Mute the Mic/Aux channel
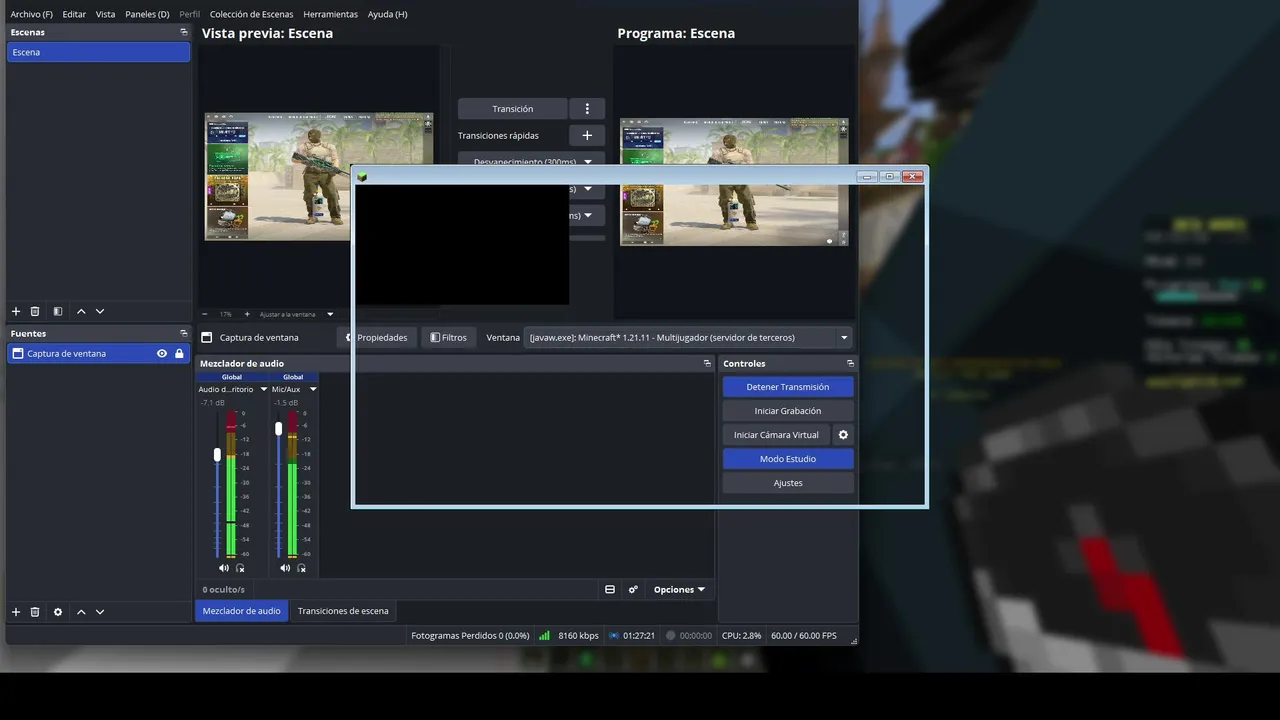The width and height of the screenshot is (1280, 720). point(285,568)
